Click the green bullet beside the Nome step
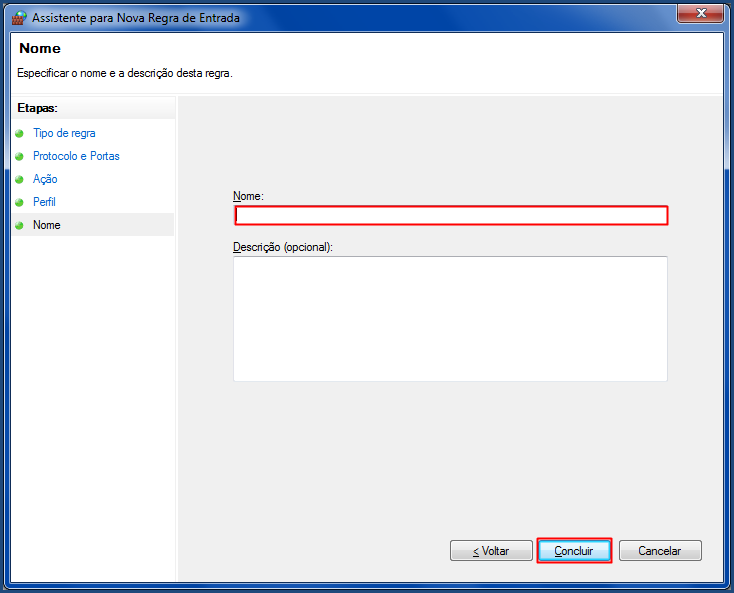Image resolution: width=734 pixels, height=593 pixels. tap(19, 225)
